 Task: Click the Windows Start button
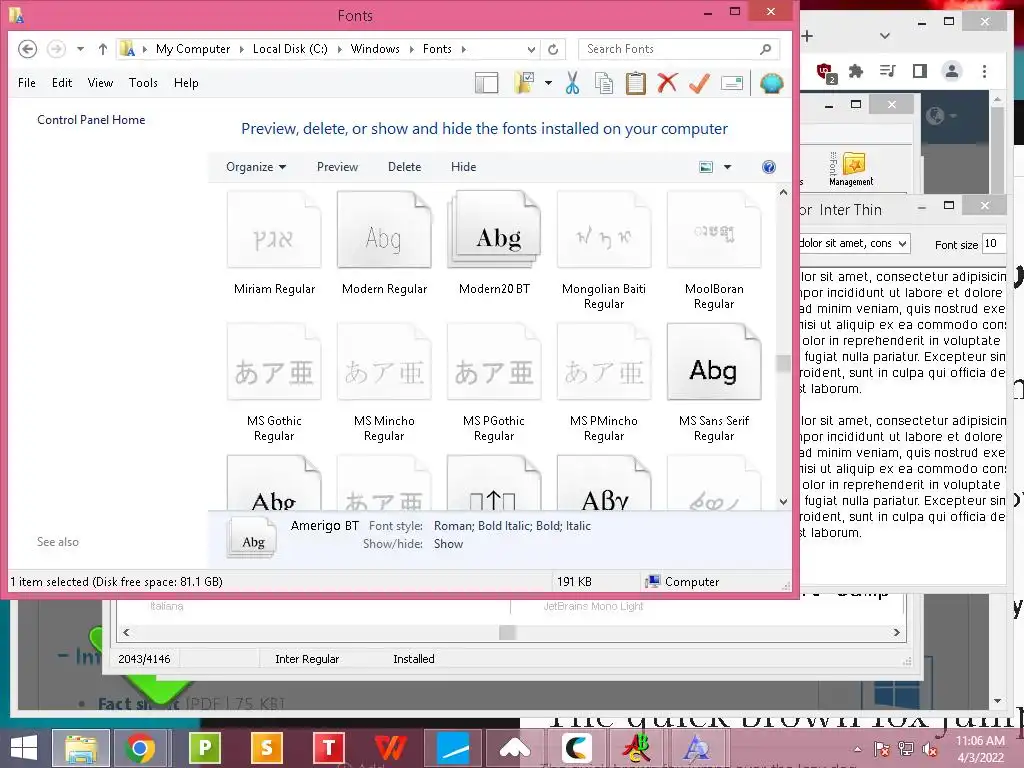(x=24, y=748)
